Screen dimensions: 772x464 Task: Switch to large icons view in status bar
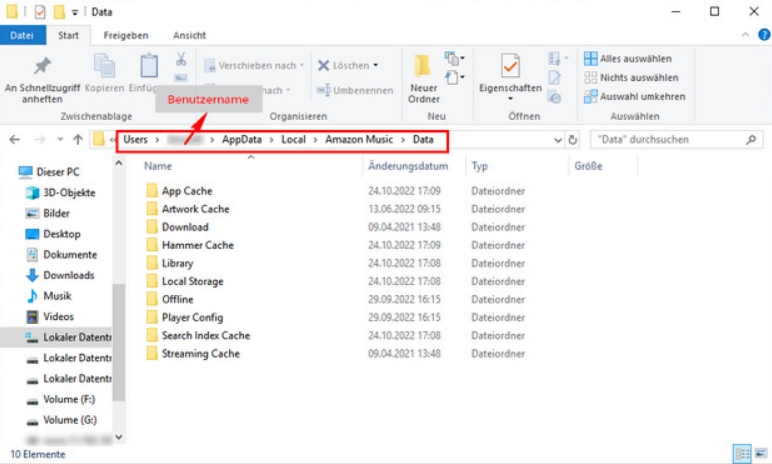point(759,453)
